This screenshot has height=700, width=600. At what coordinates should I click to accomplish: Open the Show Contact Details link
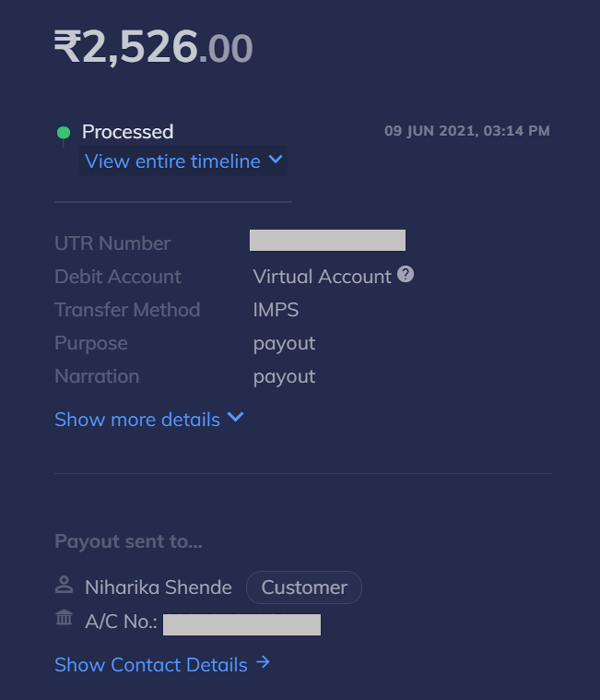151,665
